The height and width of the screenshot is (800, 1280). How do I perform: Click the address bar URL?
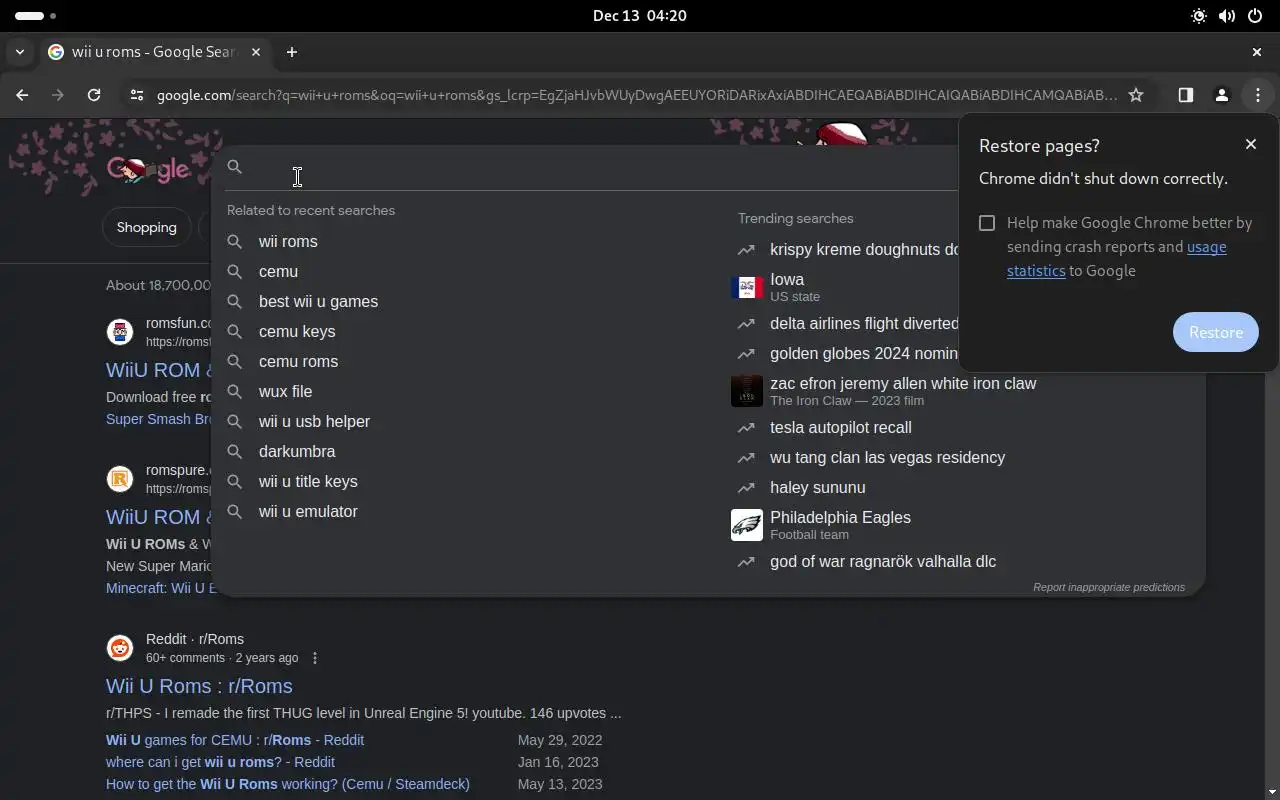(x=636, y=95)
